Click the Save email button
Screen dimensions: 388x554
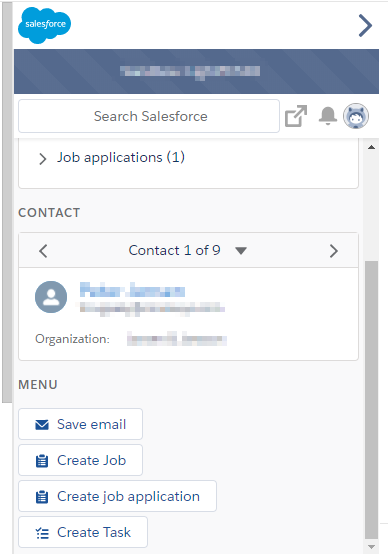[81, 424]
